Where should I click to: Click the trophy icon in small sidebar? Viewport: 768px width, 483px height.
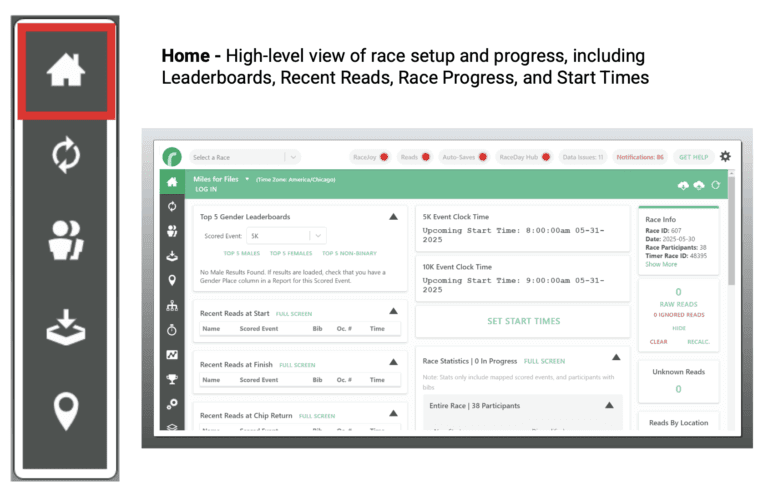coord(172,379)
